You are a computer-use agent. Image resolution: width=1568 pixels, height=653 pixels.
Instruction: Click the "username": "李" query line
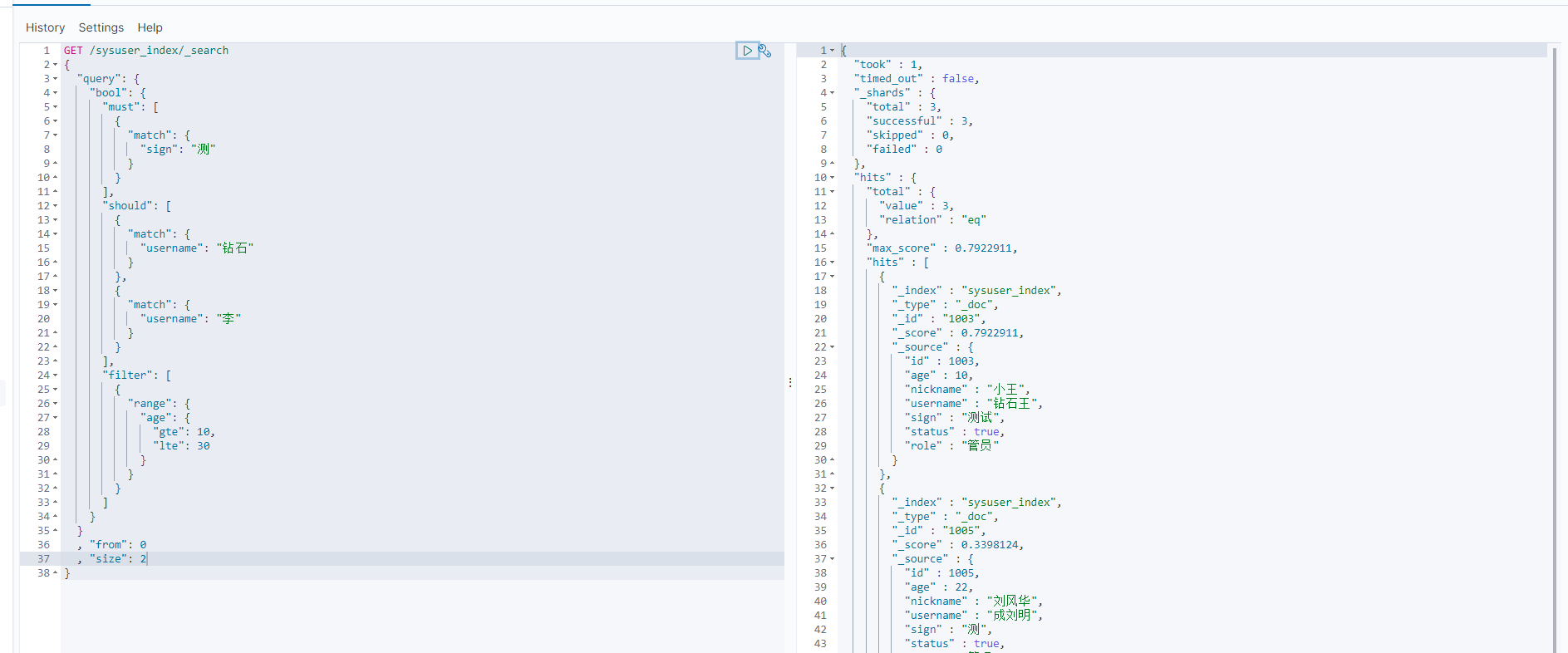(x=190, y=319)
